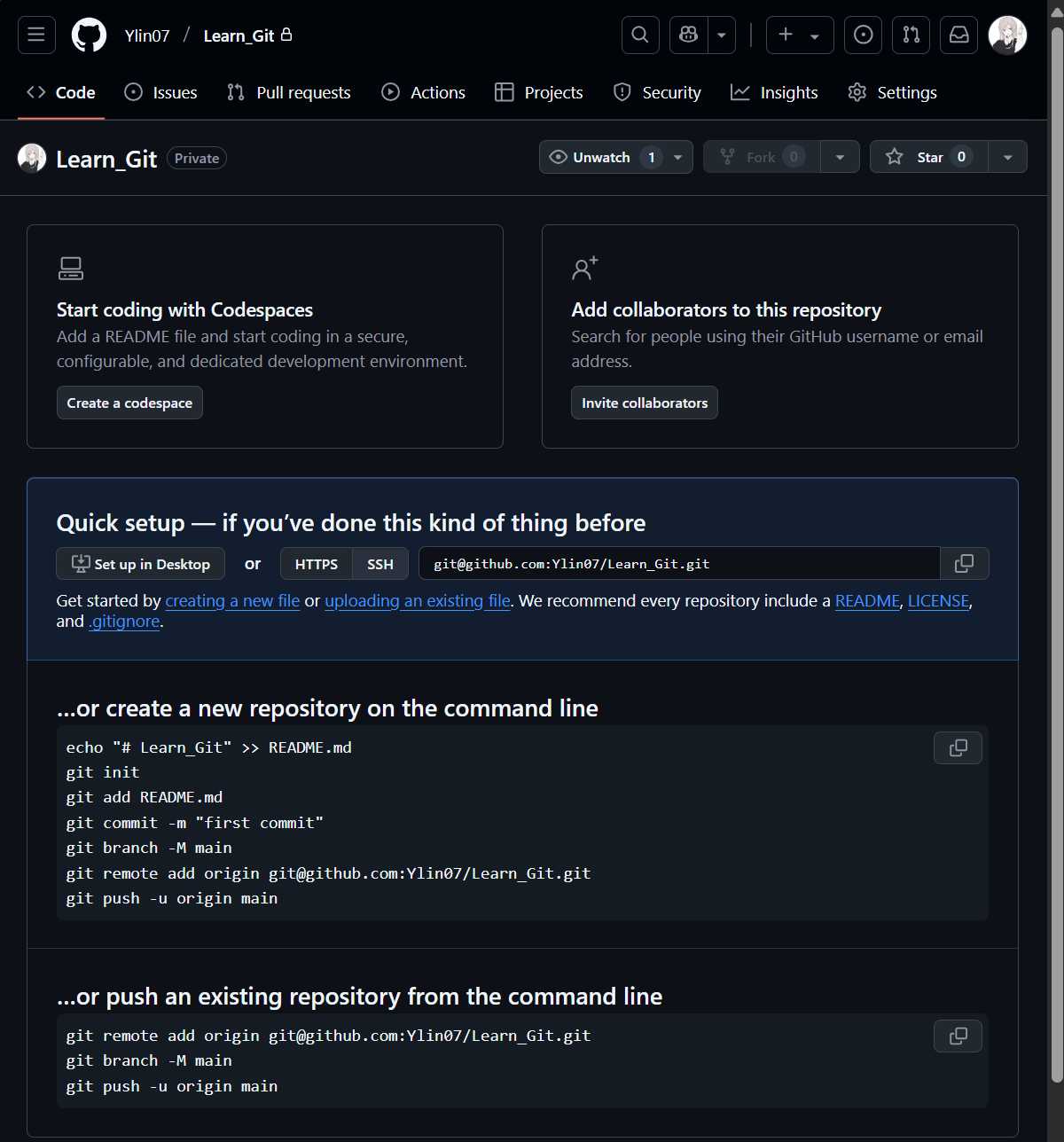Open the user avatar menu
Viewport: 1064px width, 1142px height.
click(1007, 35)
